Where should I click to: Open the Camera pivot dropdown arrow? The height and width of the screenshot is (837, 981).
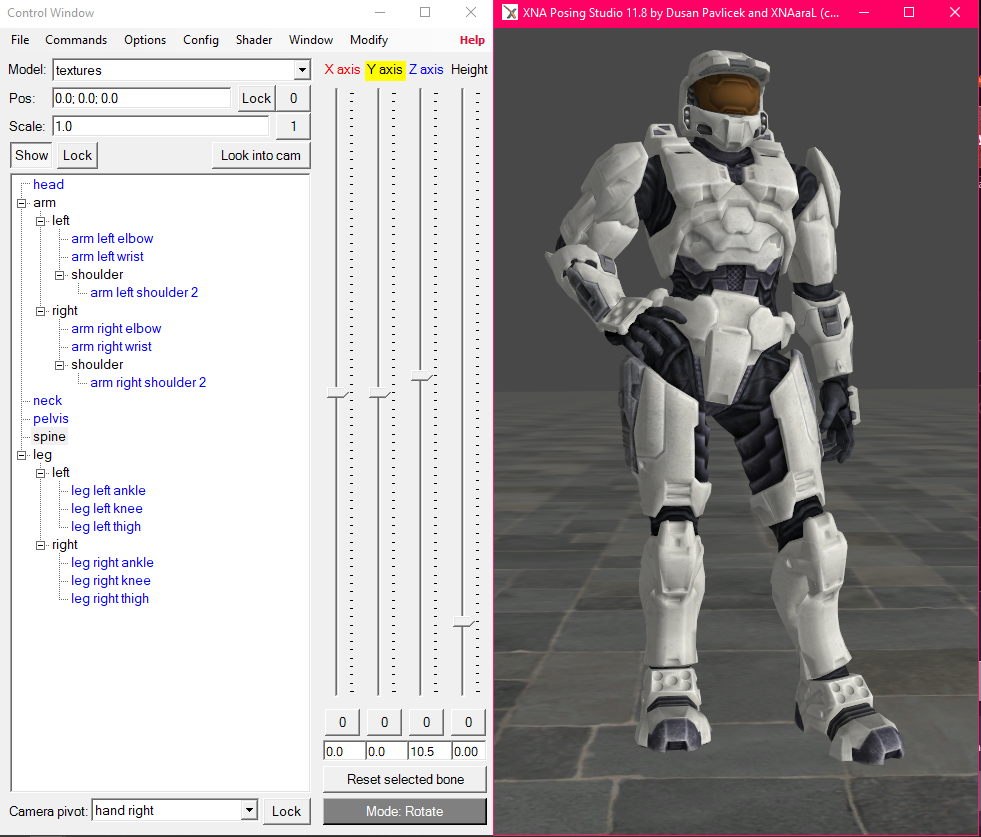[x=249, y=811]
